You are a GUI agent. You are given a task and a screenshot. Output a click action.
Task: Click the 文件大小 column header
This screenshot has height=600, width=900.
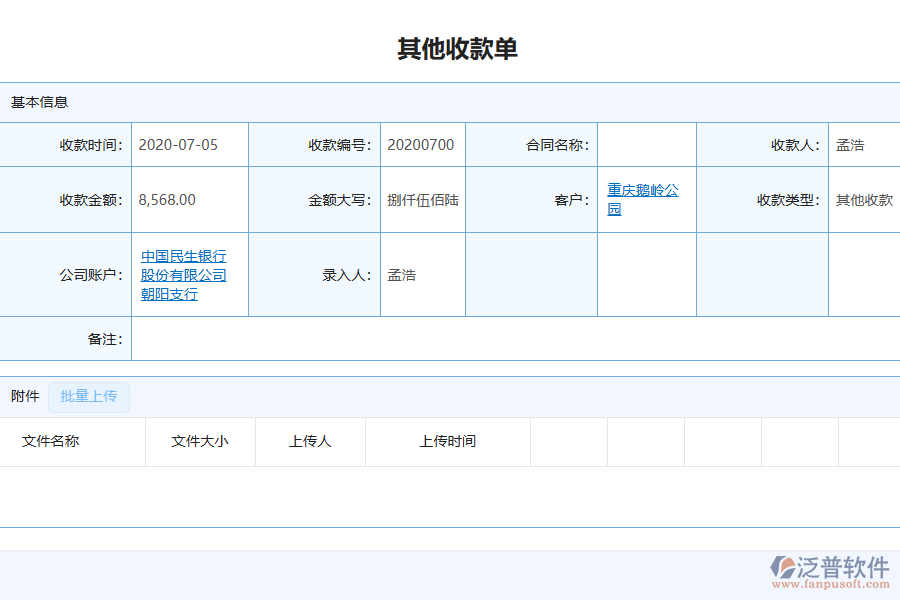(x=198, y=441)
